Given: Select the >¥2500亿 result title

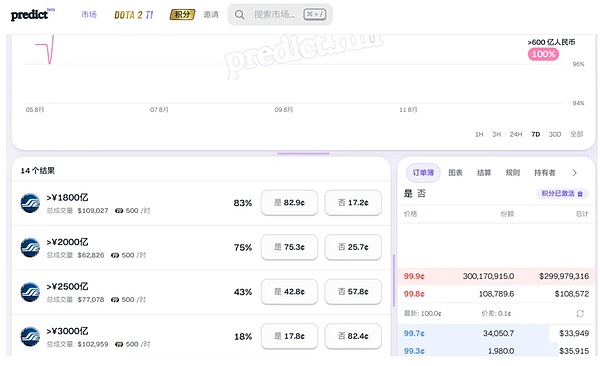Looking at the screenshot, I should tap(67, 286).
